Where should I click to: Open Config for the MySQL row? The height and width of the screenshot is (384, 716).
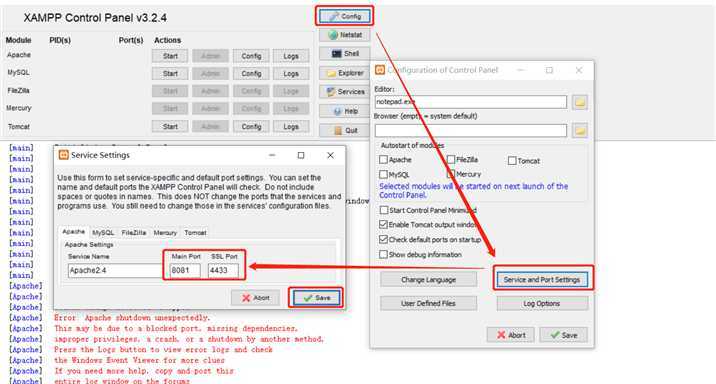click(x=251, y=74)
